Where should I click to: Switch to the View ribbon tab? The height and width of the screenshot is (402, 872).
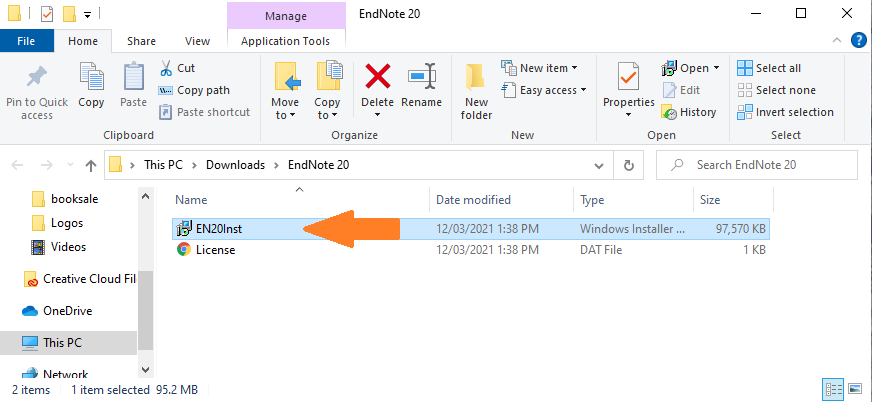pyautogui.click(x=197, y=41)
